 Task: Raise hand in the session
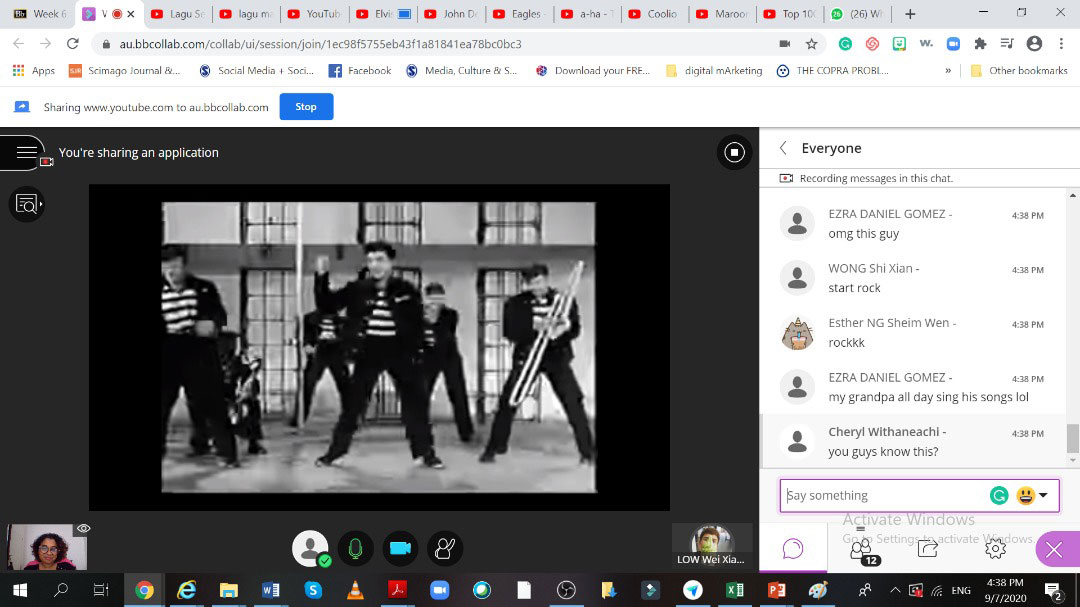(445, 548)
